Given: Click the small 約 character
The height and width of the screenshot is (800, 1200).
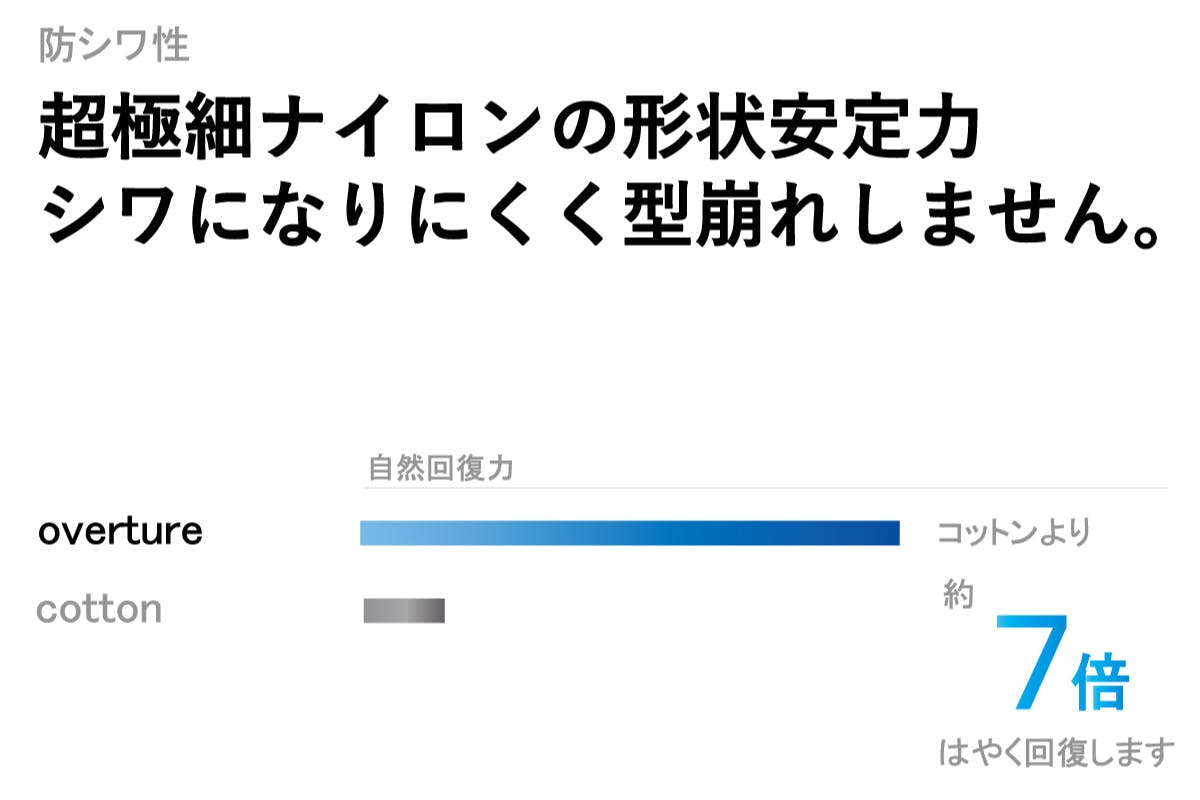Looking at the screenshot, I should pyautogui.click(x=958, y=594).
